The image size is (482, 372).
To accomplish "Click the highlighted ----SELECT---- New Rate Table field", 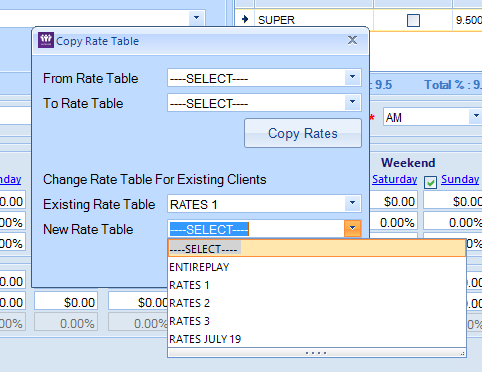I will pyautogui.click(x=256, y=229).
